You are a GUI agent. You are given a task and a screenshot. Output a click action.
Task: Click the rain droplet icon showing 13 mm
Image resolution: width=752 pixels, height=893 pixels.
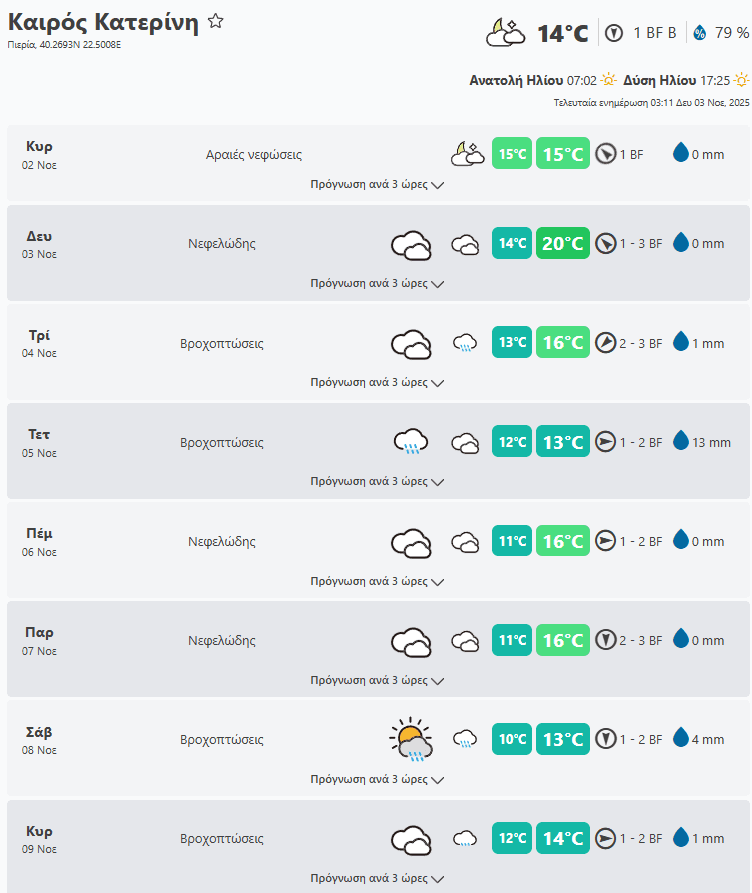click(x=681, y=441)
